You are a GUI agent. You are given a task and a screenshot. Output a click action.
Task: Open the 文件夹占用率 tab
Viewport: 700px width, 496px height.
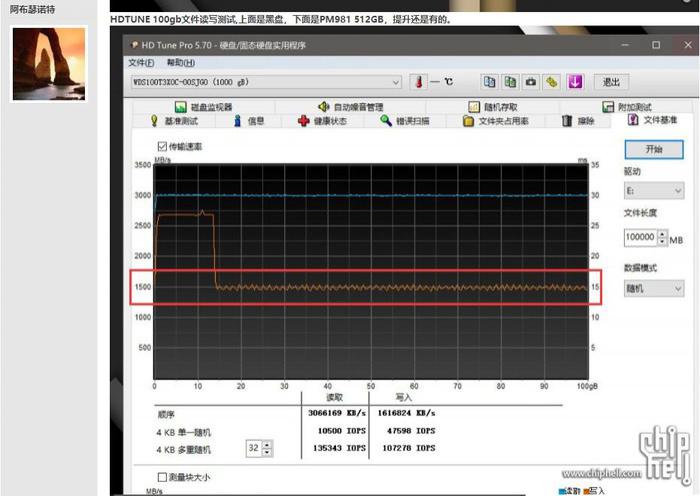pos(496,121)
